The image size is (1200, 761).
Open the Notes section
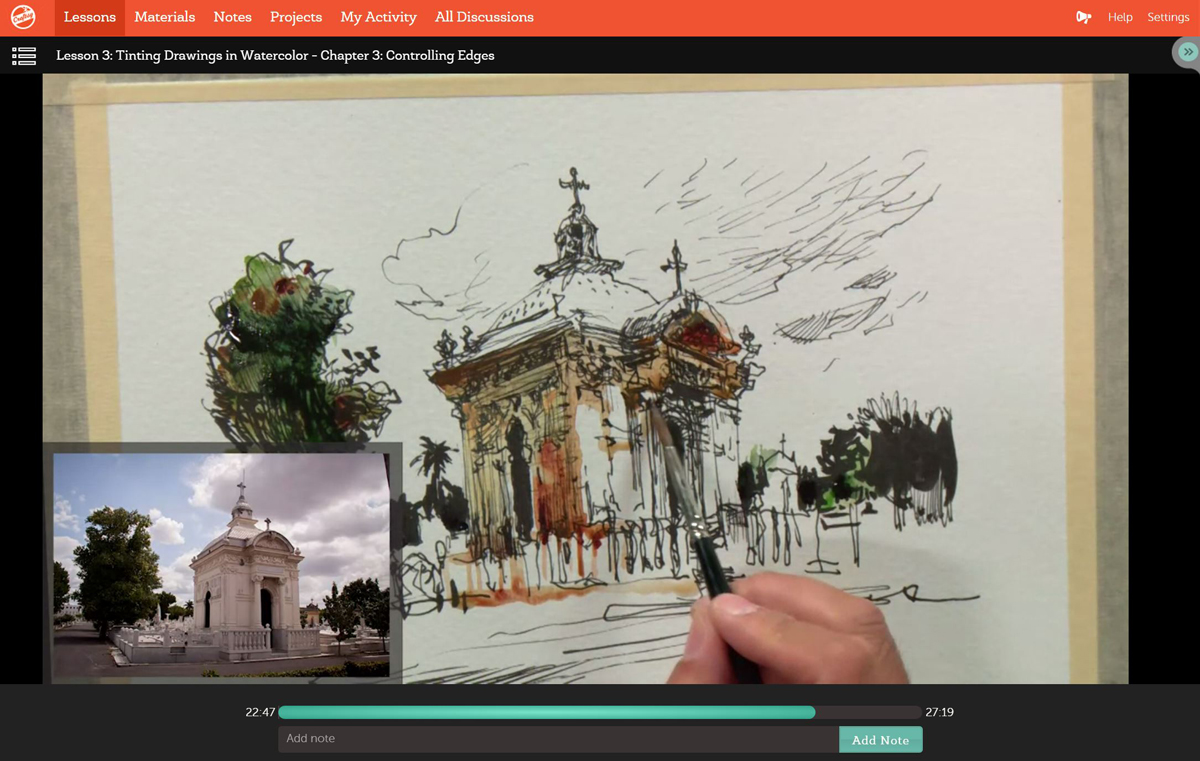[232, 16]
